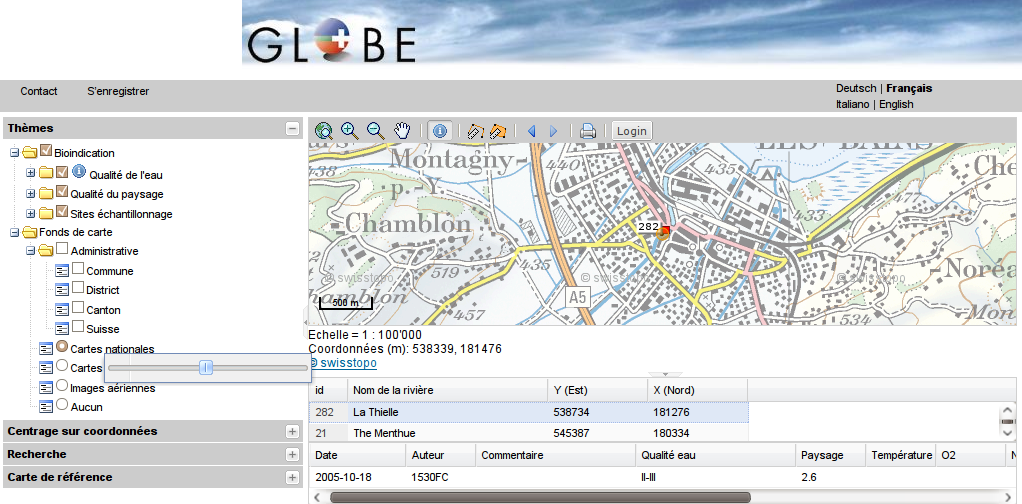Image resolution: width=1022 pixels, height=504 pixels.
Task: Select the measure area polygon tool
Action: 498,131
